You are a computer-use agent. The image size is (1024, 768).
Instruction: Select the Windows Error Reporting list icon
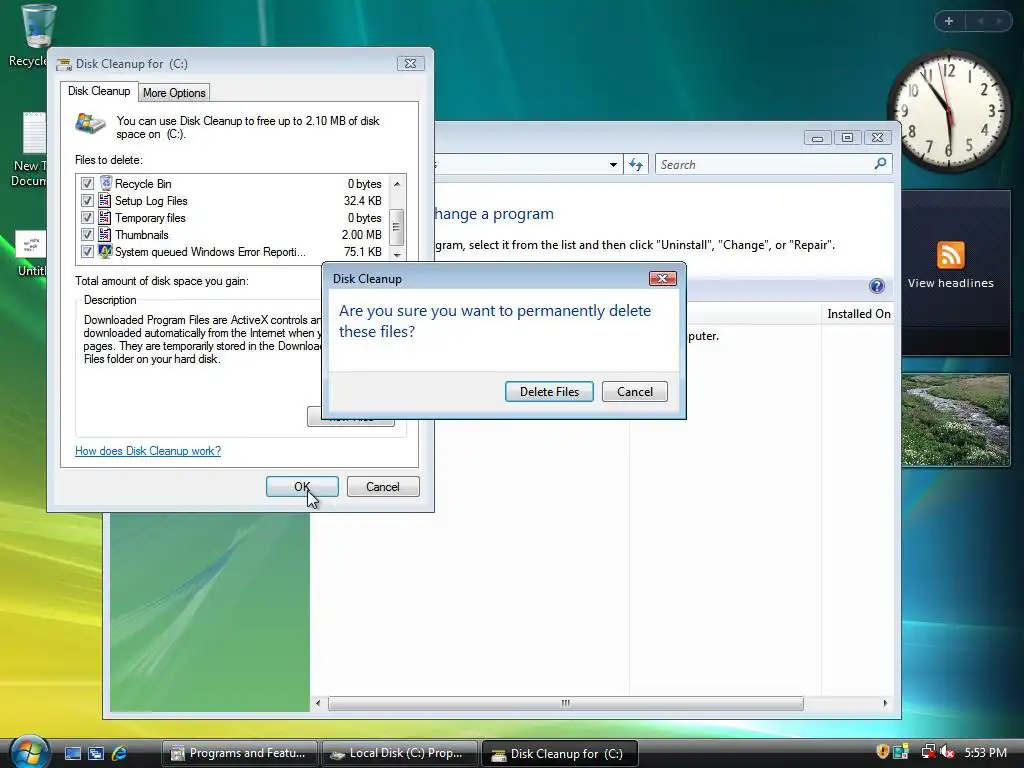click(x=105, y=251)
